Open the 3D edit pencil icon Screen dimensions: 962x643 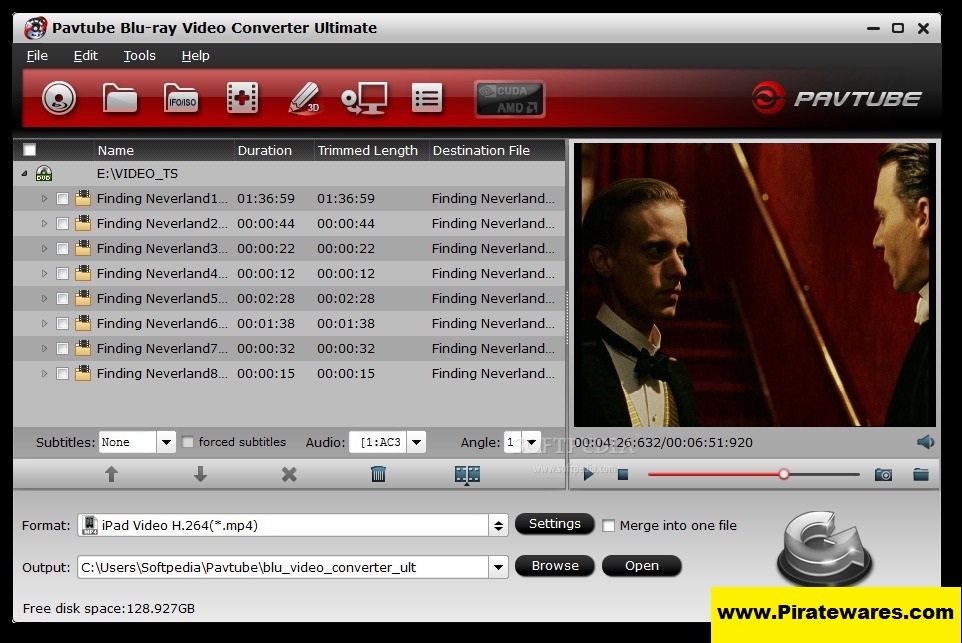pyautogui.click(x=303, y=98)
